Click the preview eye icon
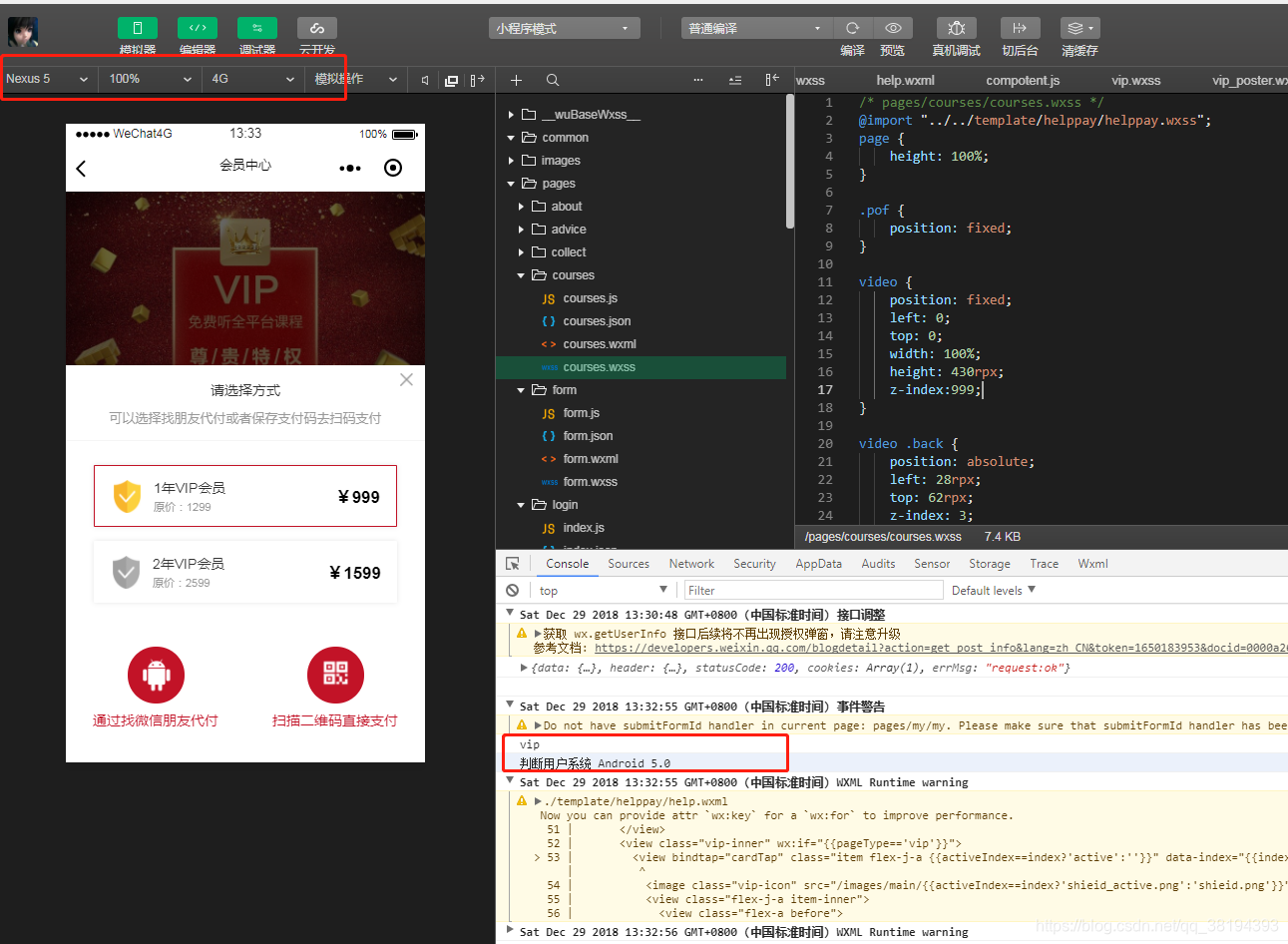The image size is (1288, 944). pyautogui.click(x=893, y=28)
